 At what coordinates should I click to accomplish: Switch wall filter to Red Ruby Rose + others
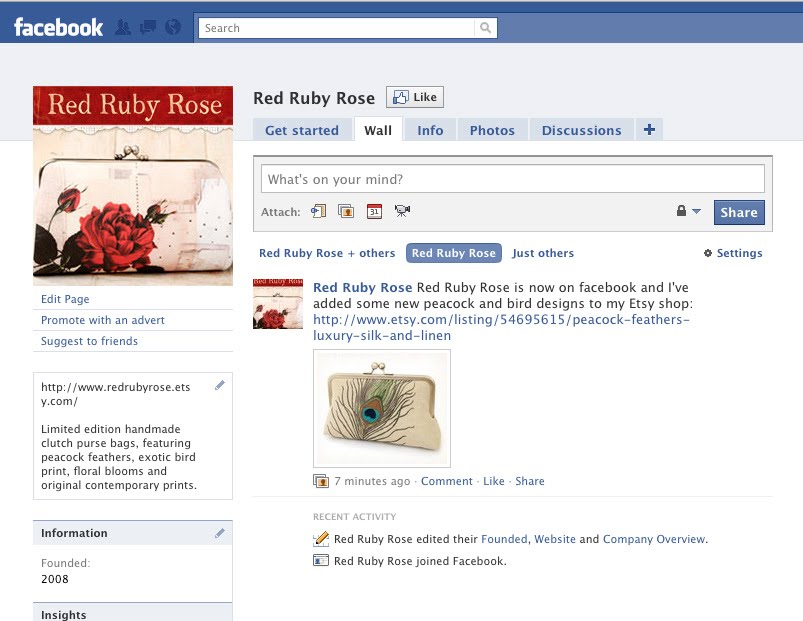(327, 253)
